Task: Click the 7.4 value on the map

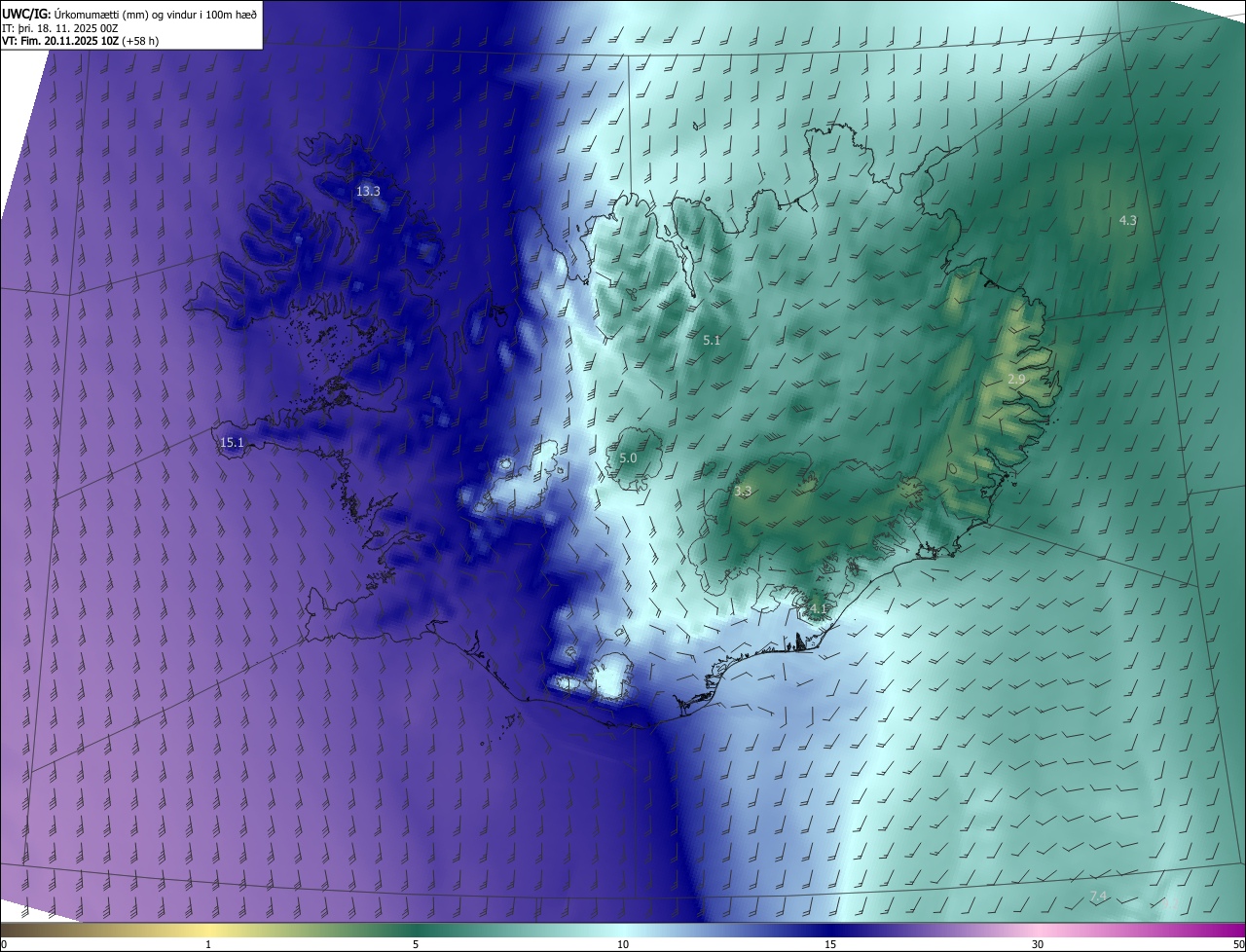Action: point(1099,896)
